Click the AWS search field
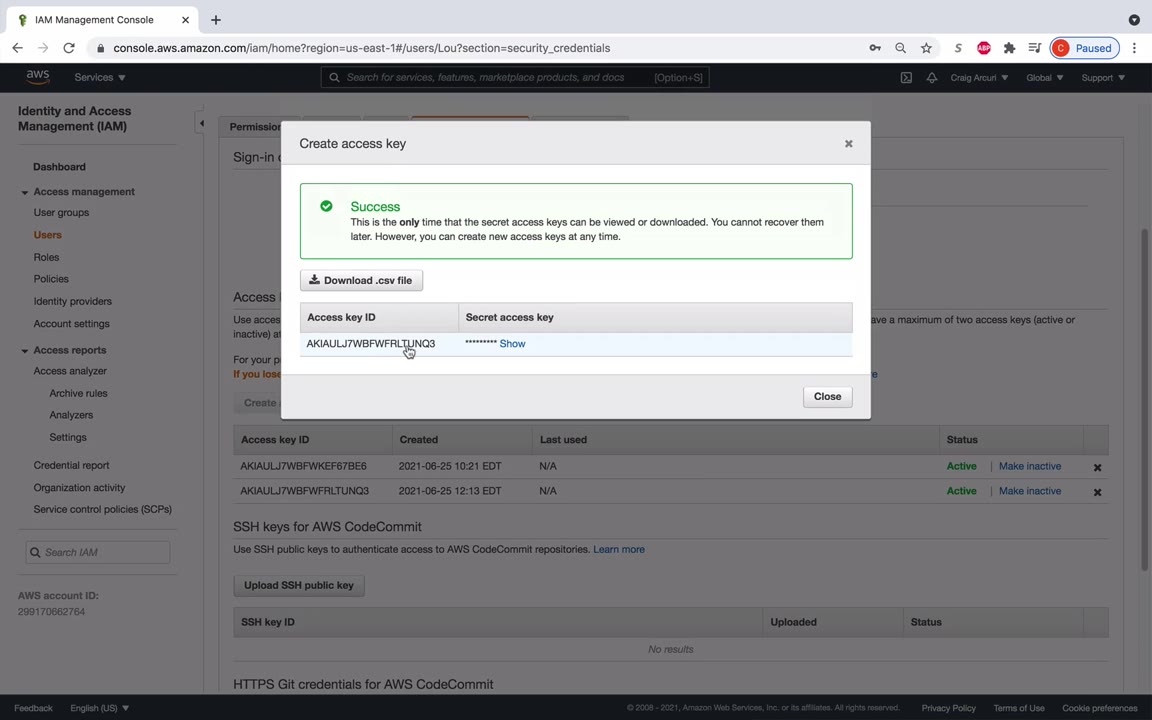 [515, 77]
